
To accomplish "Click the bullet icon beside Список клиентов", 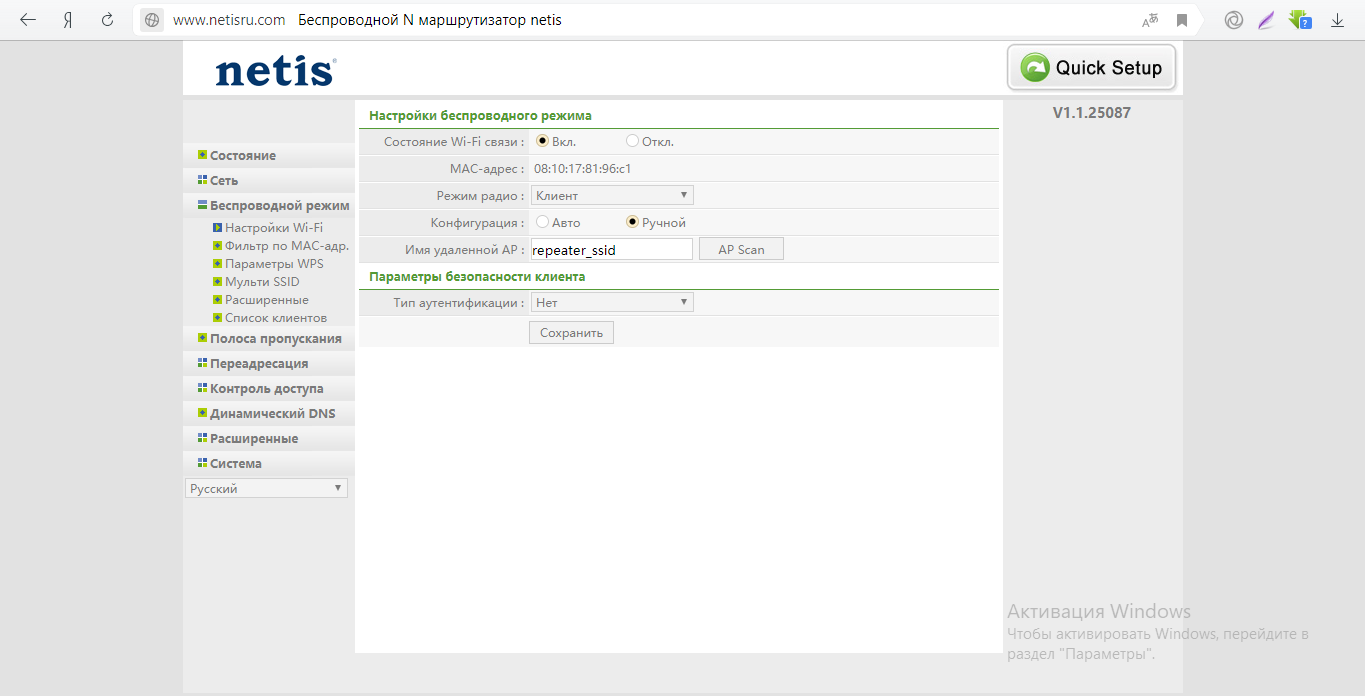I will point(216,318).
